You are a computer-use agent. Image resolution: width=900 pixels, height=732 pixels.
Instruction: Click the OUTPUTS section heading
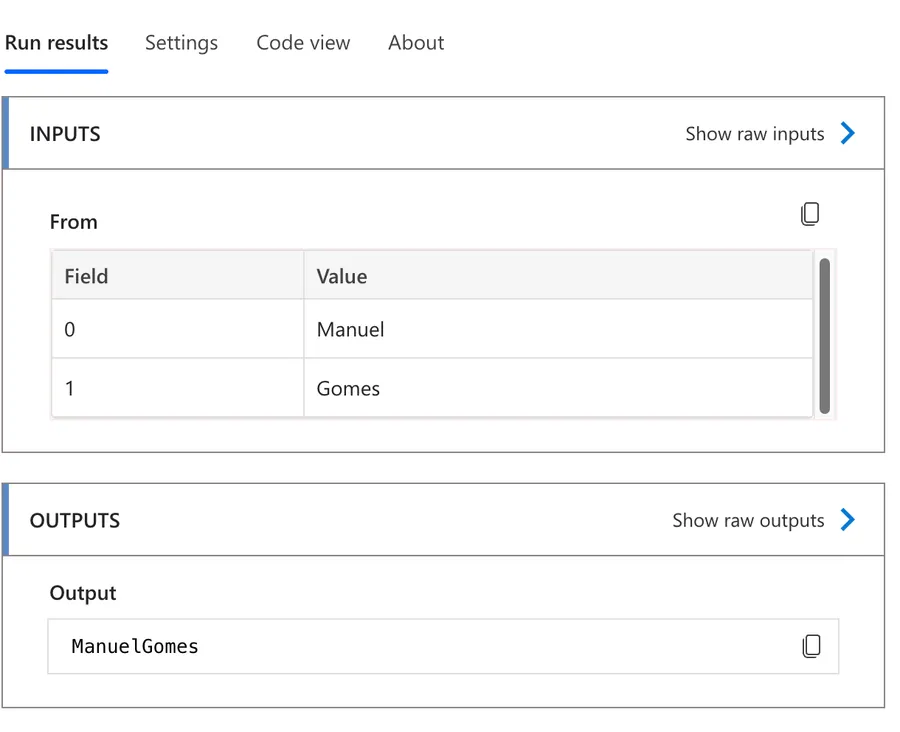point(75,520)
